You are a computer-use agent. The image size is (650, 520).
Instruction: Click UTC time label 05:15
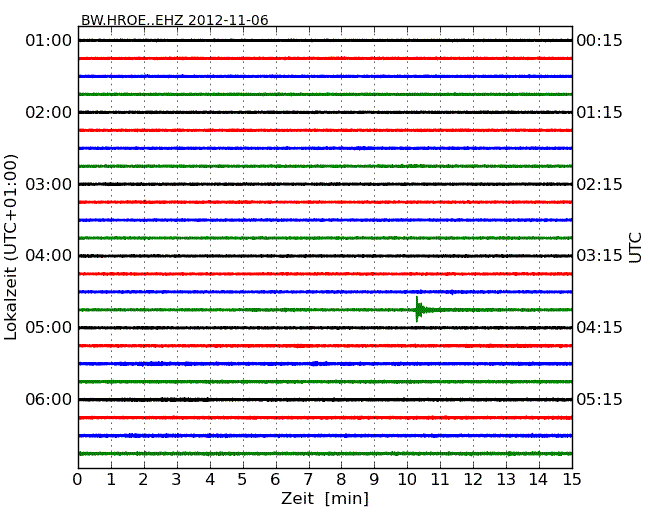pos(599,399)
